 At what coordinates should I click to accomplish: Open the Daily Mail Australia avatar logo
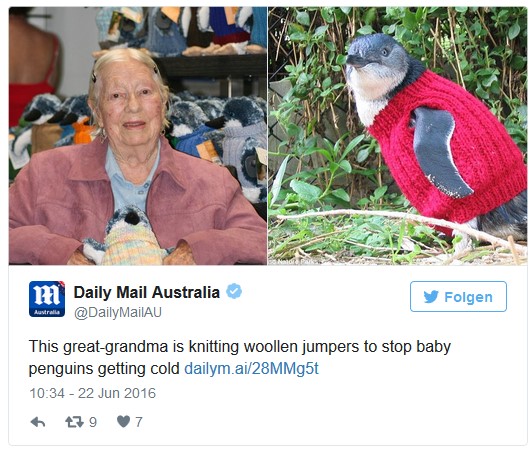tap(47, 299)
